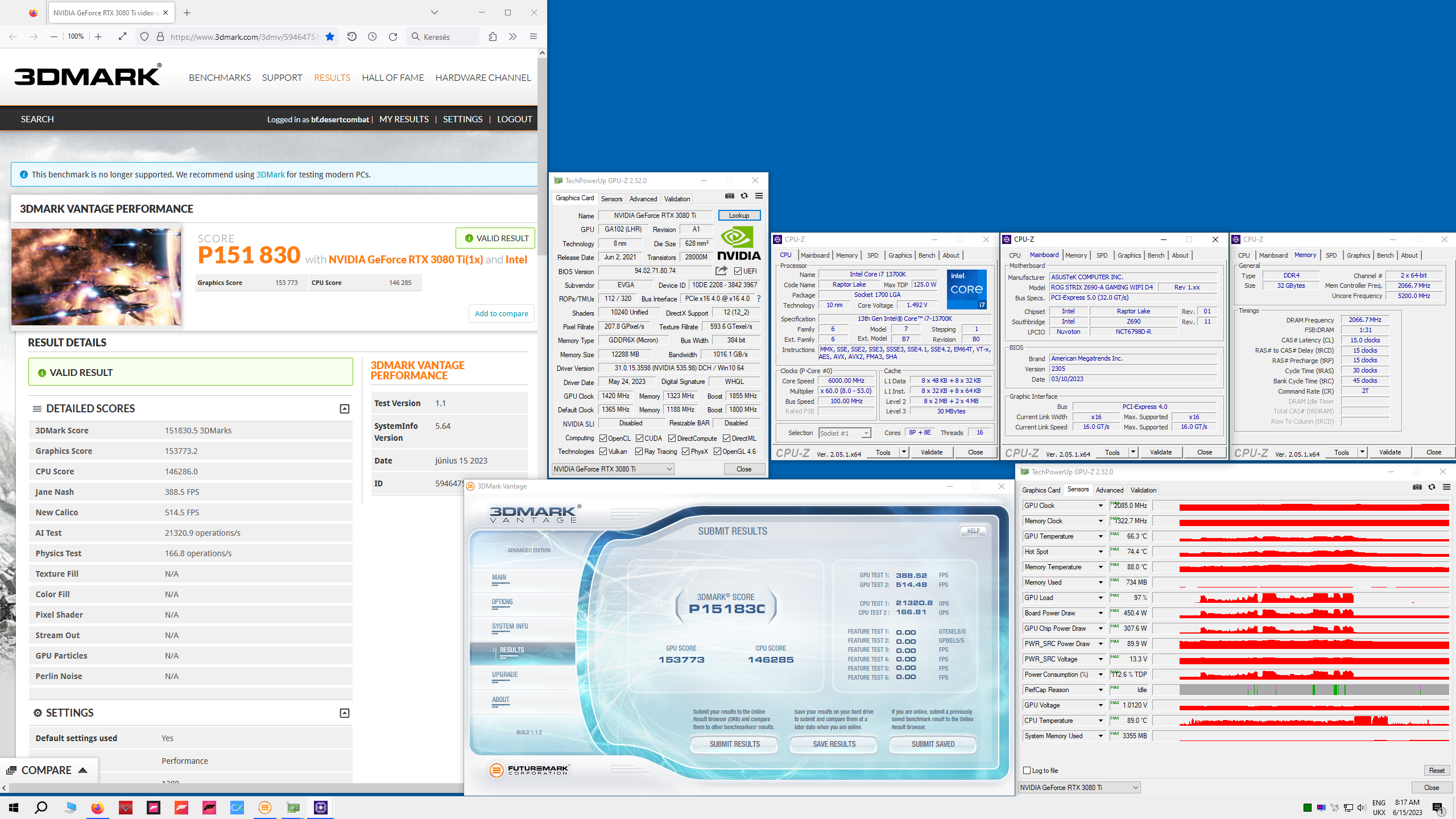The width and height of the screenshot is (1456, 819).
Task: Open Hall of Fame menu item
Action: tap(393, 78)
